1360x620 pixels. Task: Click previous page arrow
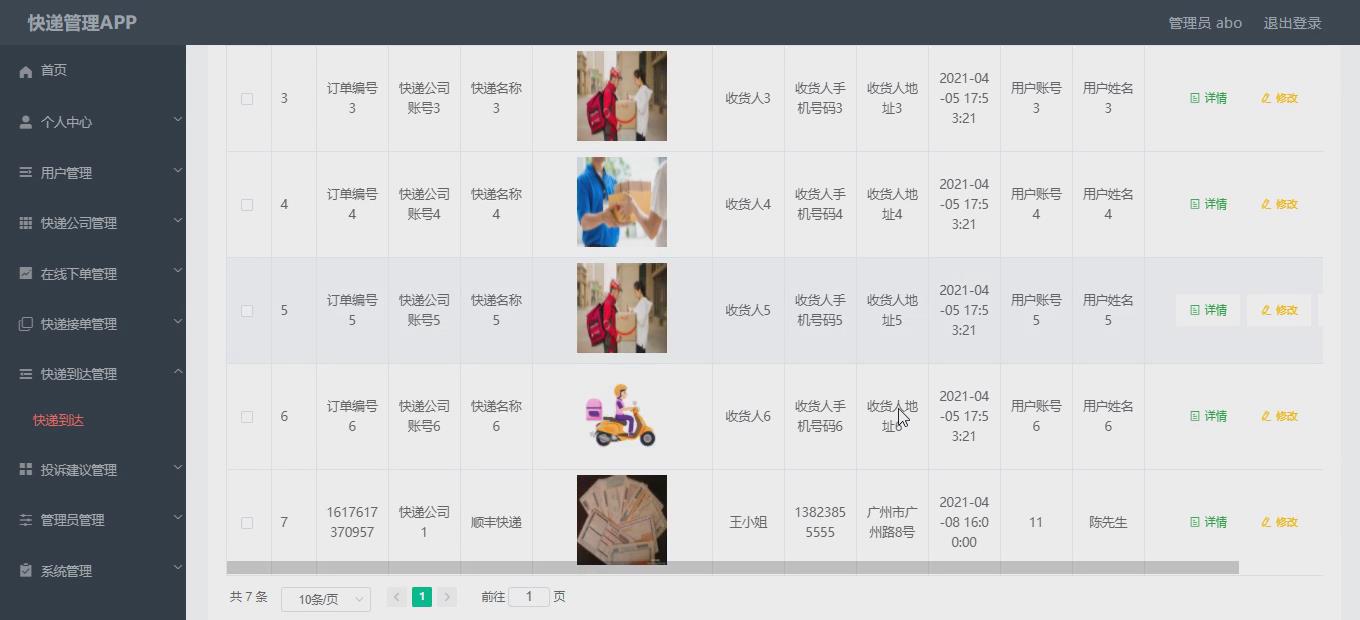coord(397,597)
